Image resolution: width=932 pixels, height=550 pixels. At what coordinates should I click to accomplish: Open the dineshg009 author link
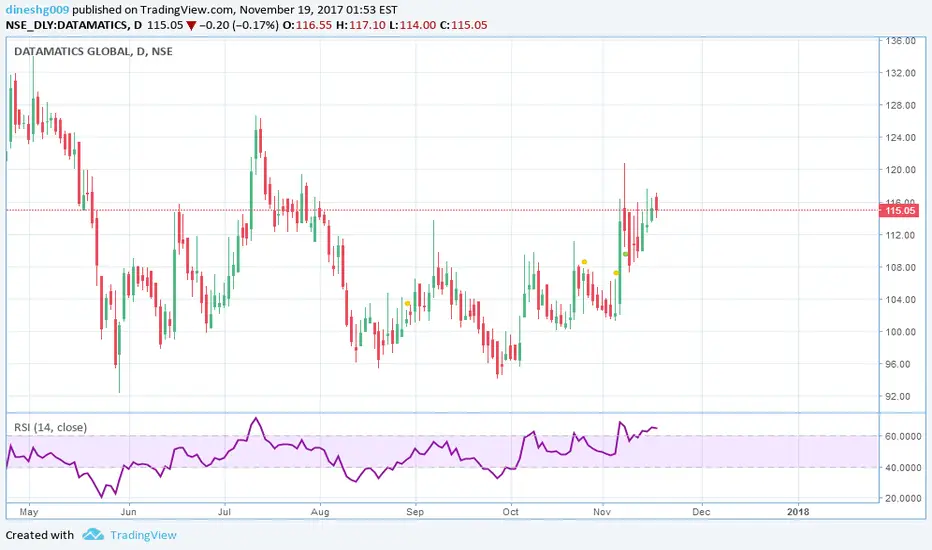pyautogui.click(x=37, y=10)
